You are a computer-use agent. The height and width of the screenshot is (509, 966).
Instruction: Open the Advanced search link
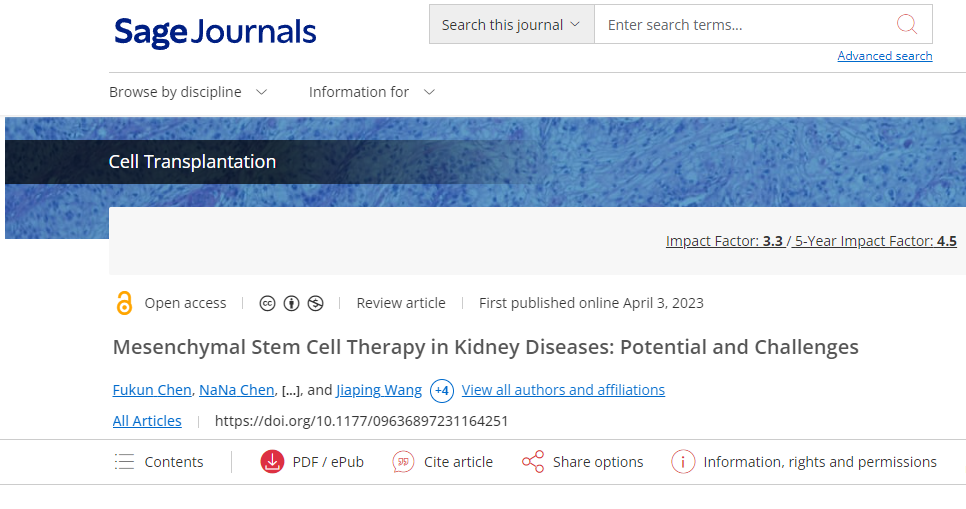tap(884, 56)
